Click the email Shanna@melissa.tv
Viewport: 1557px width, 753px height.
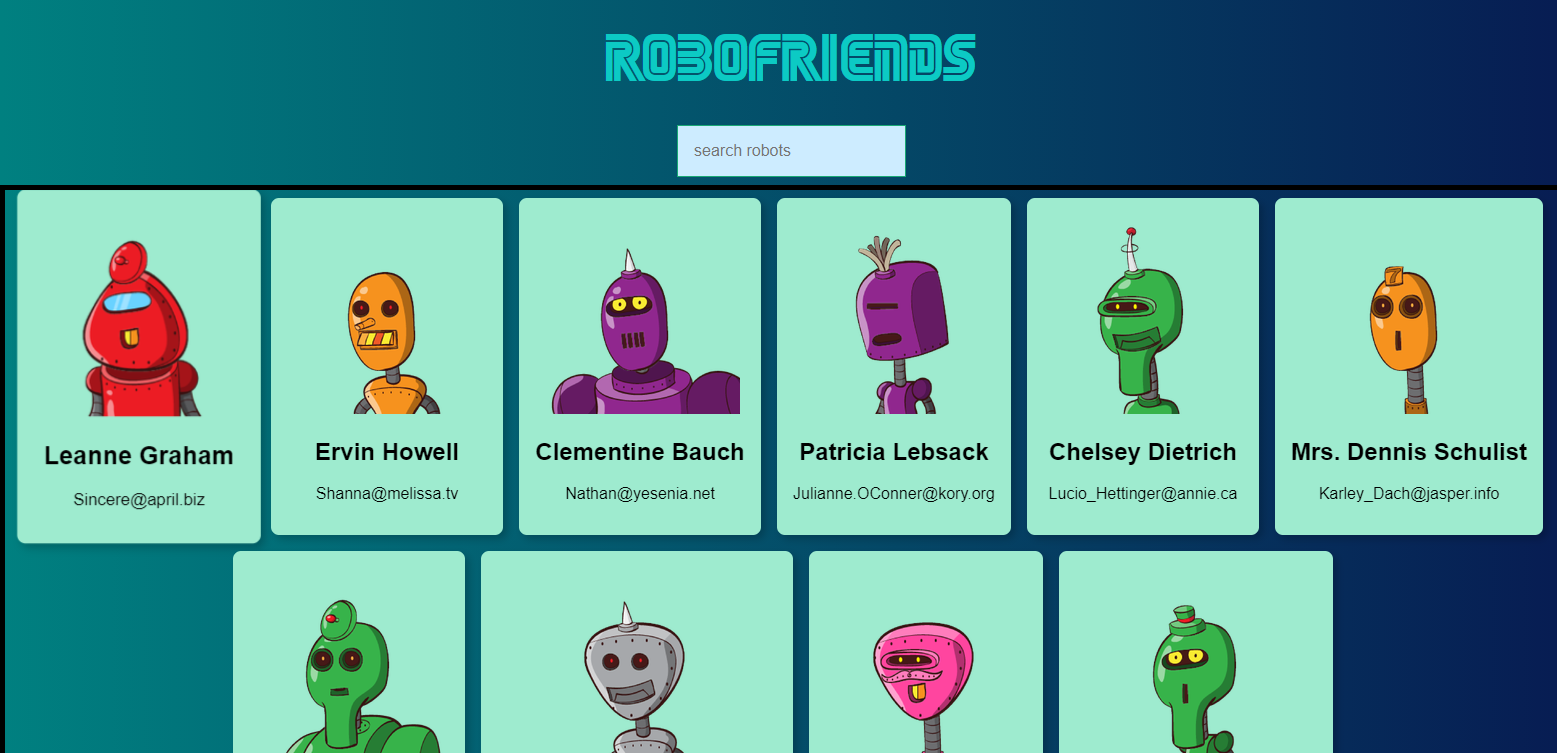387,493
